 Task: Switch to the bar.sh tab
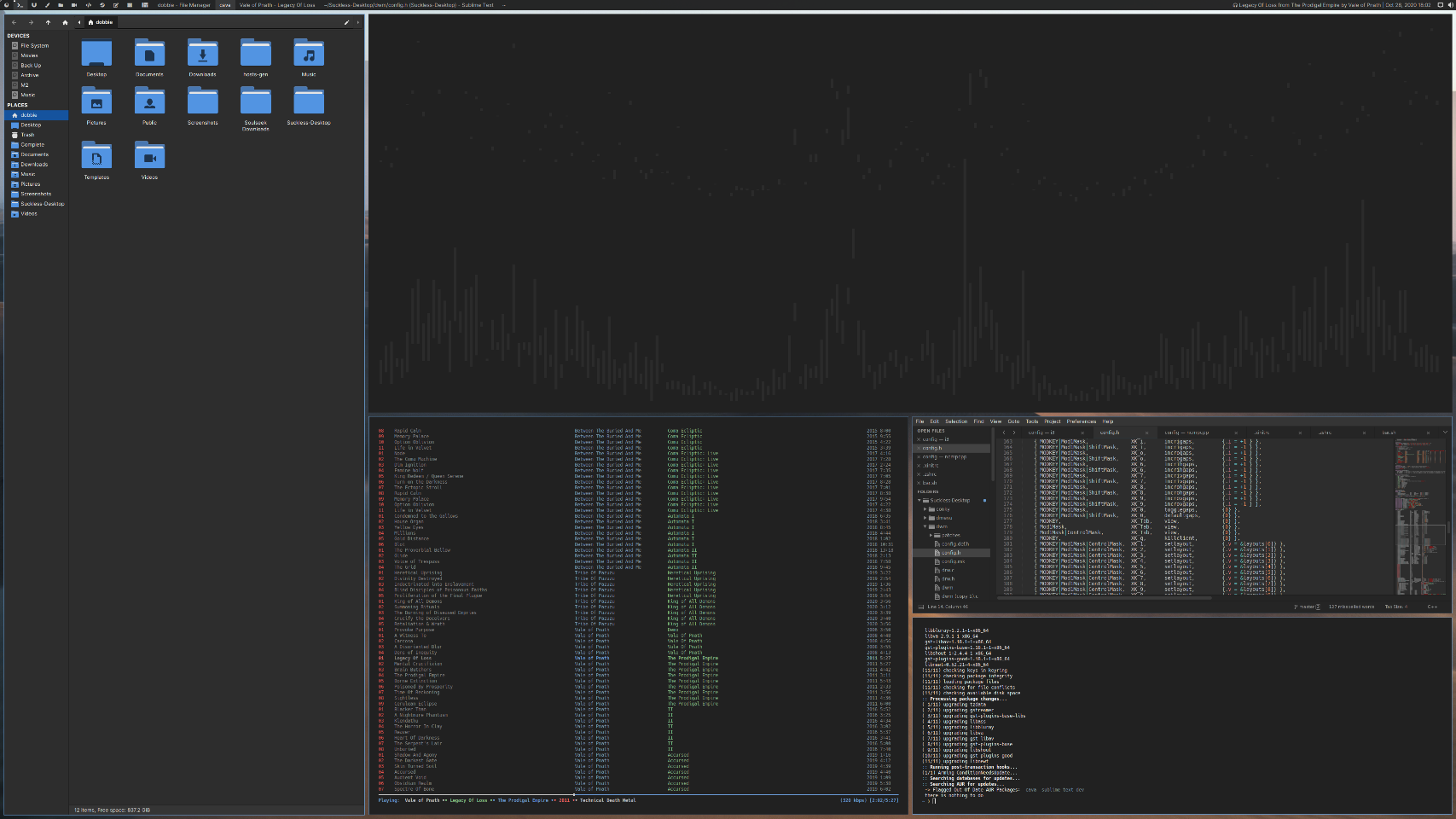[1389, 433]
